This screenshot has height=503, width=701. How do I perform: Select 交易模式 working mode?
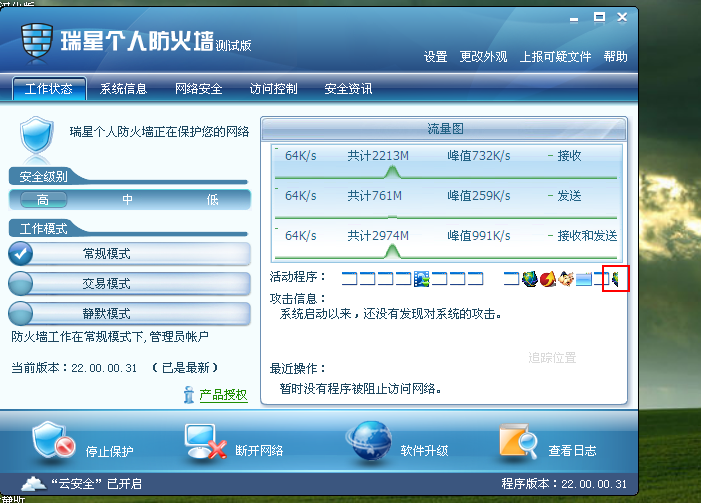130,283
